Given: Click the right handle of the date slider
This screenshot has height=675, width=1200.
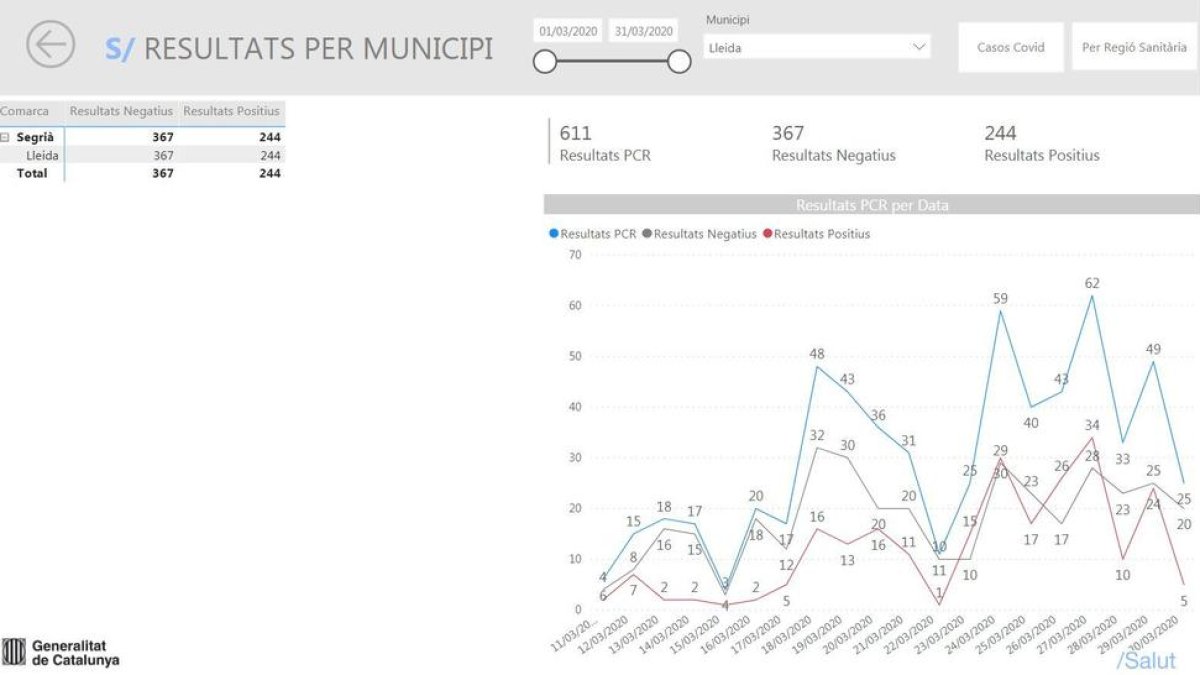Looking at the screenshot, I should 679,61.
